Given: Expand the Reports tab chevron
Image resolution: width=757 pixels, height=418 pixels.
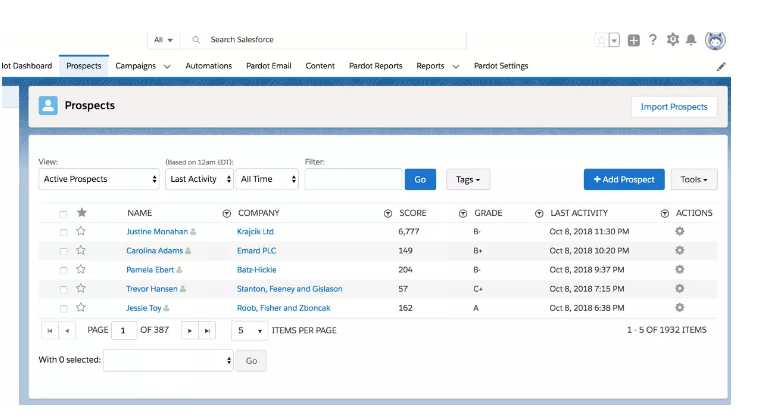Looking at the screenshot, I should tap(455, 67).
